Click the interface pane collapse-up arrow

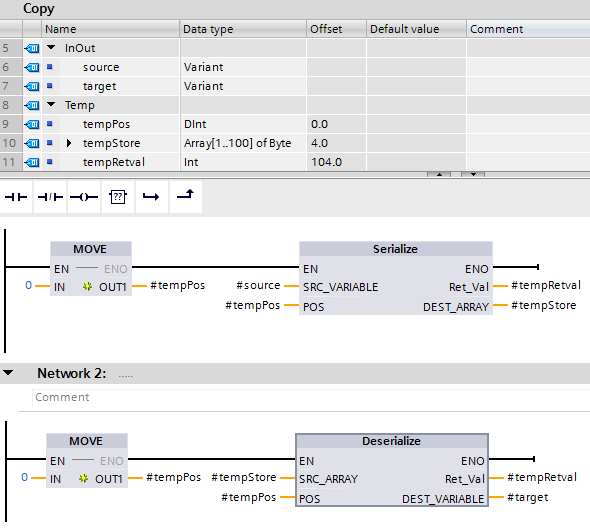pyautogui.click(x=439, y=175)
